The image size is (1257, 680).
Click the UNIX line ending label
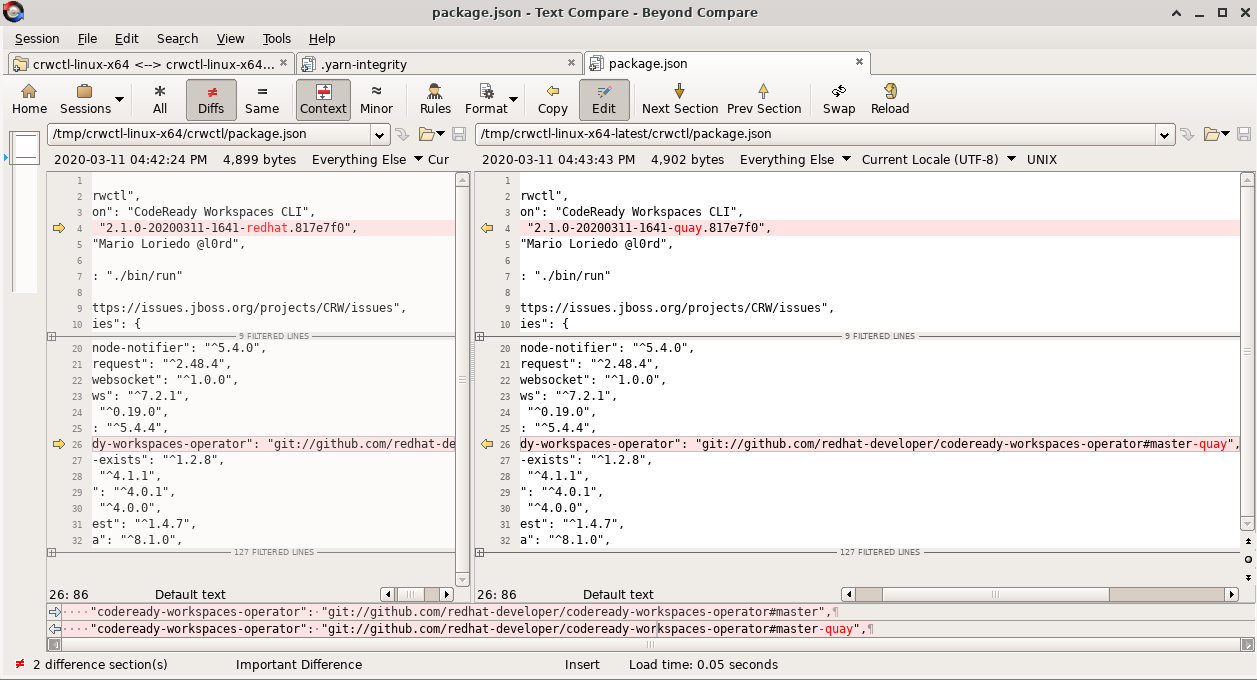[x=1042, y=160]
